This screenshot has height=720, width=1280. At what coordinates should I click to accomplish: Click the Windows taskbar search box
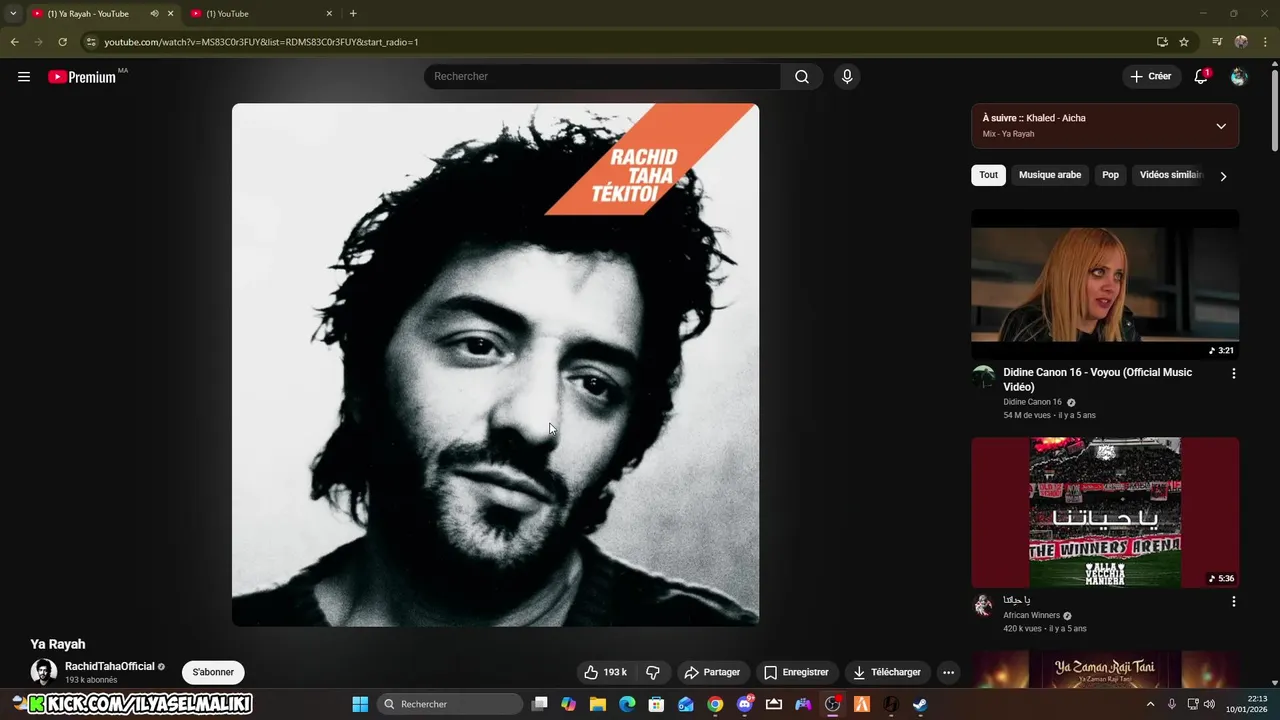click(x=450, y=704)
